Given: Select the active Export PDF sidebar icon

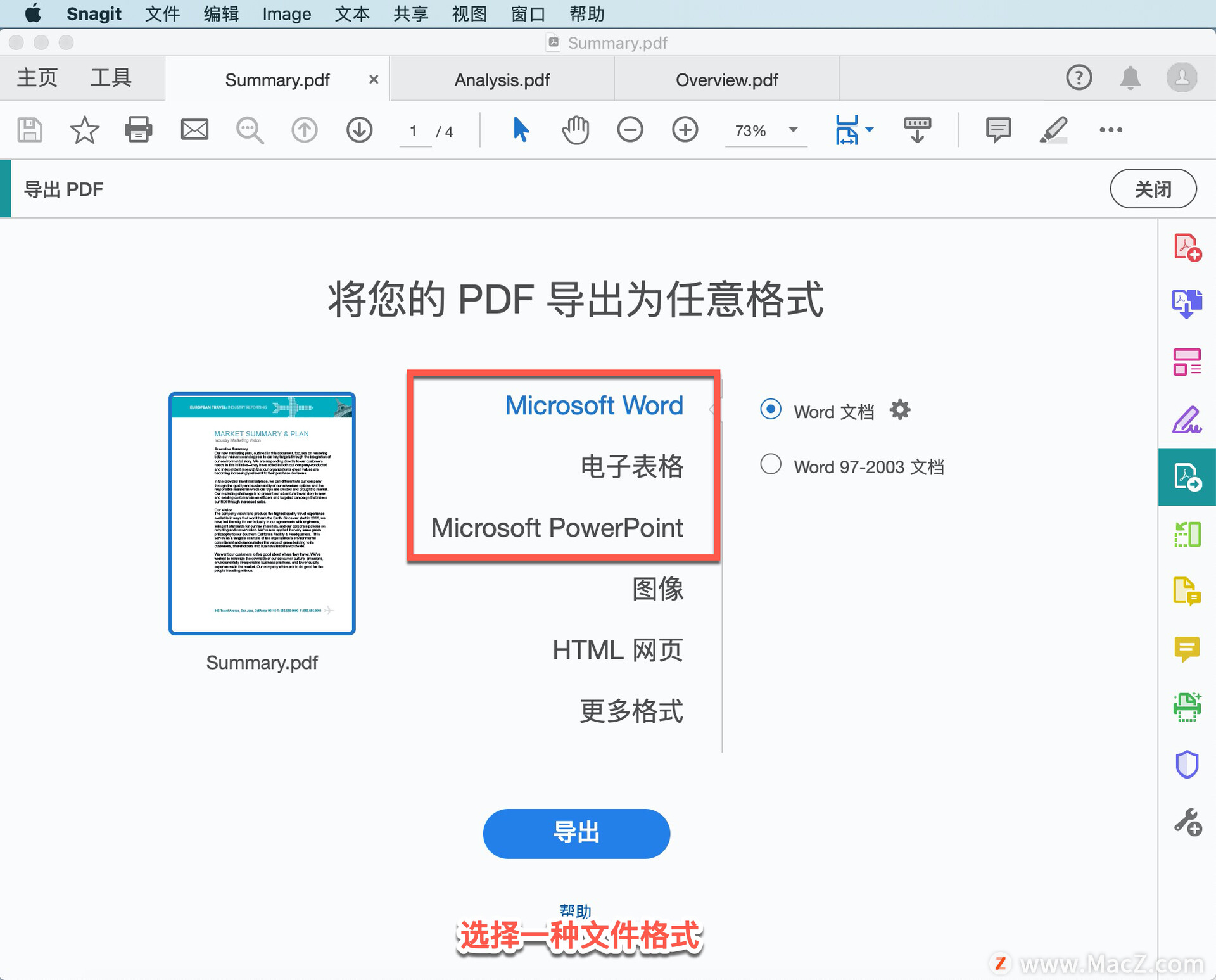Looking at the screenshot, I should tap(1187, 477).
